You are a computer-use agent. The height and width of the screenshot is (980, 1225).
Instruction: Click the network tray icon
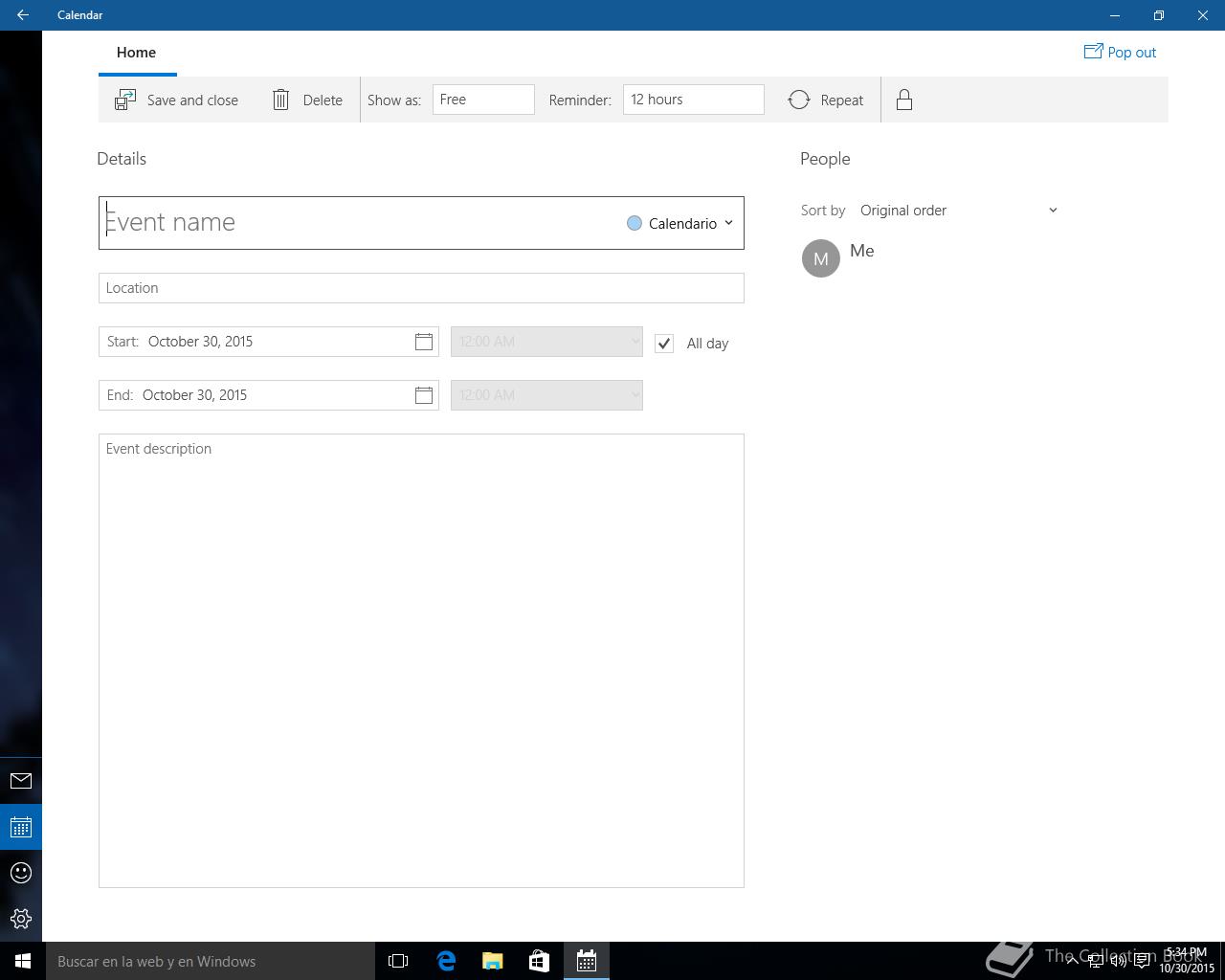coord(1095,961)
